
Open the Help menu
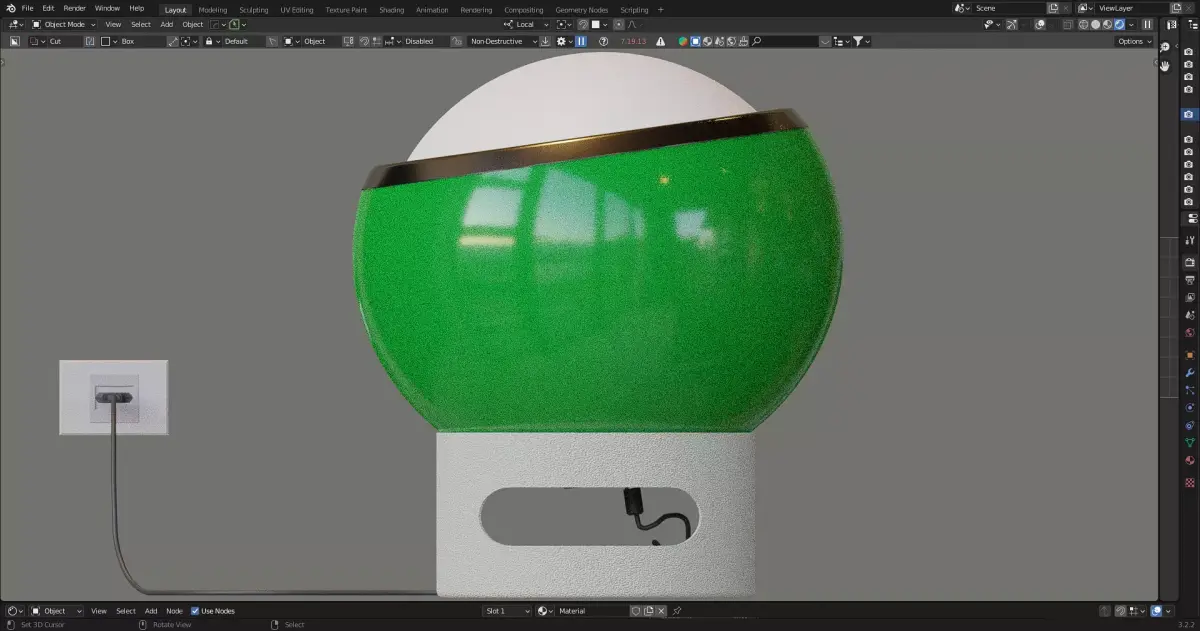coord(137,8)
